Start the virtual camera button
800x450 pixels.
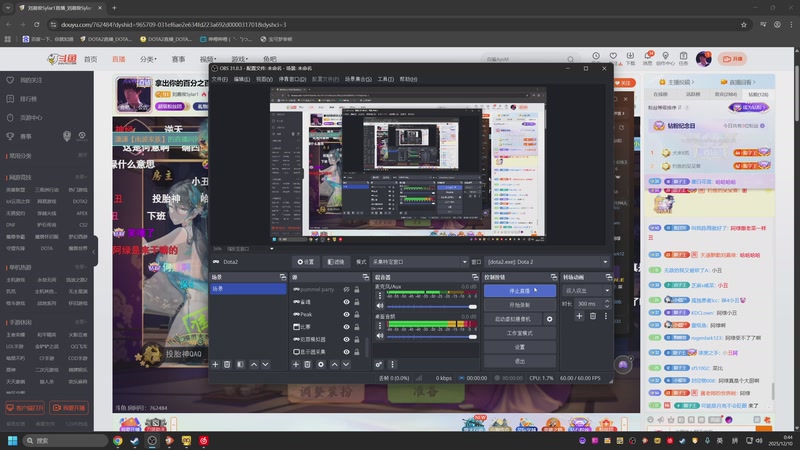click(513, 319)
